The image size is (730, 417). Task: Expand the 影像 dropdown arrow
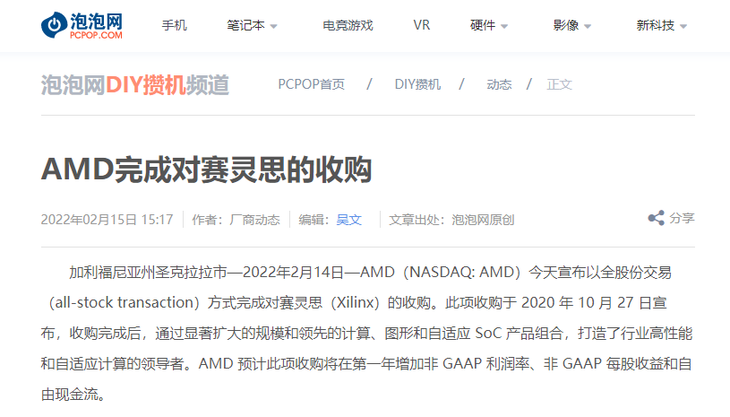(x=588, y=27)
